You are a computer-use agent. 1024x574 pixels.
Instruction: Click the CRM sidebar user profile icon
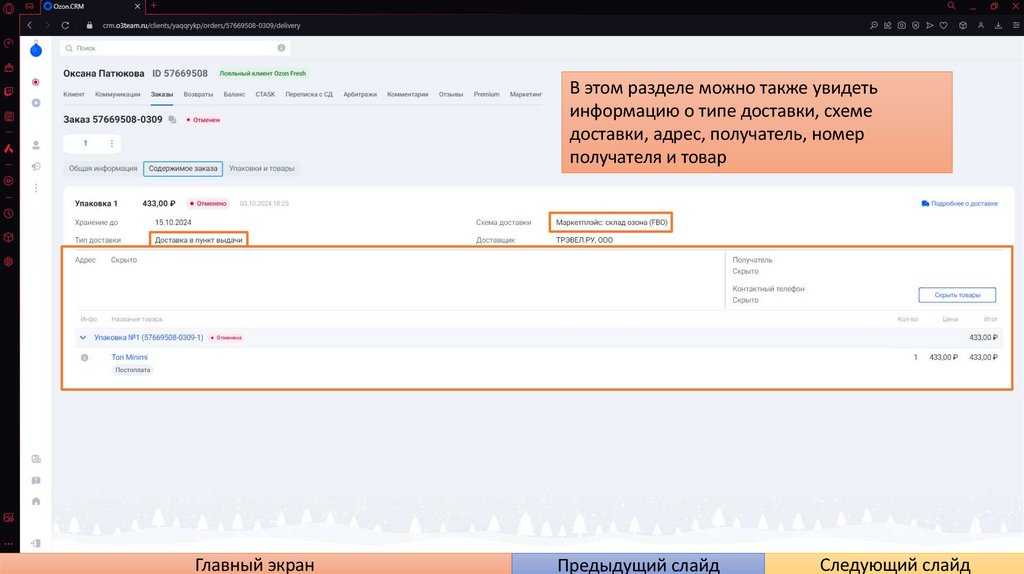coord(36,145)
